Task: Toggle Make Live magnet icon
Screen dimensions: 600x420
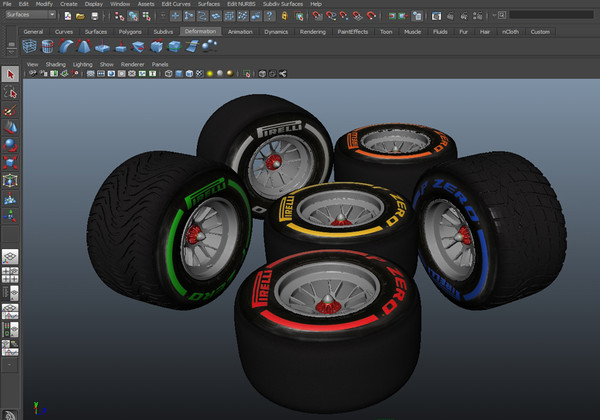Action: click(x=371, y=16)
